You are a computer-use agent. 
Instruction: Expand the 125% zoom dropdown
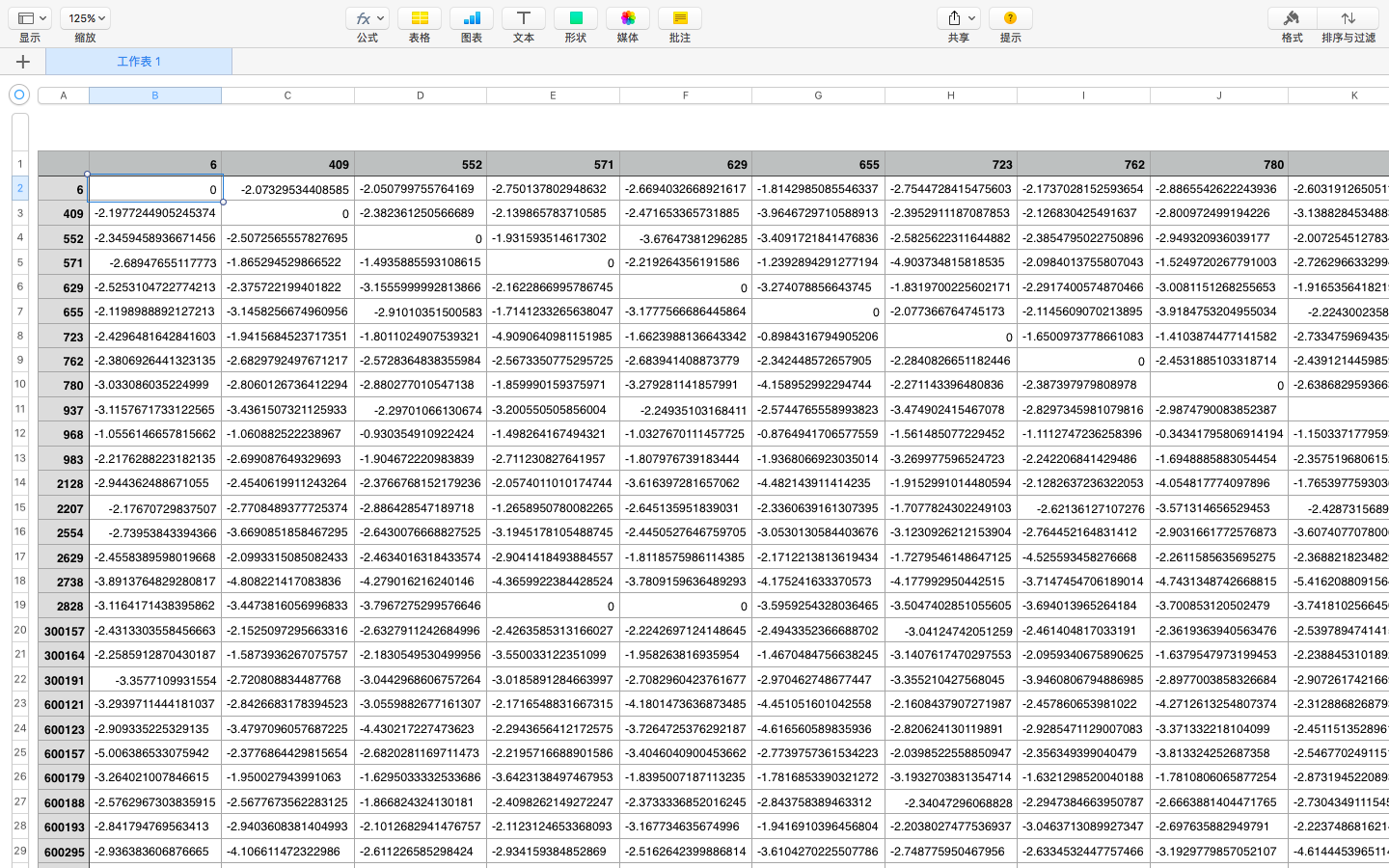click(85, 18)
